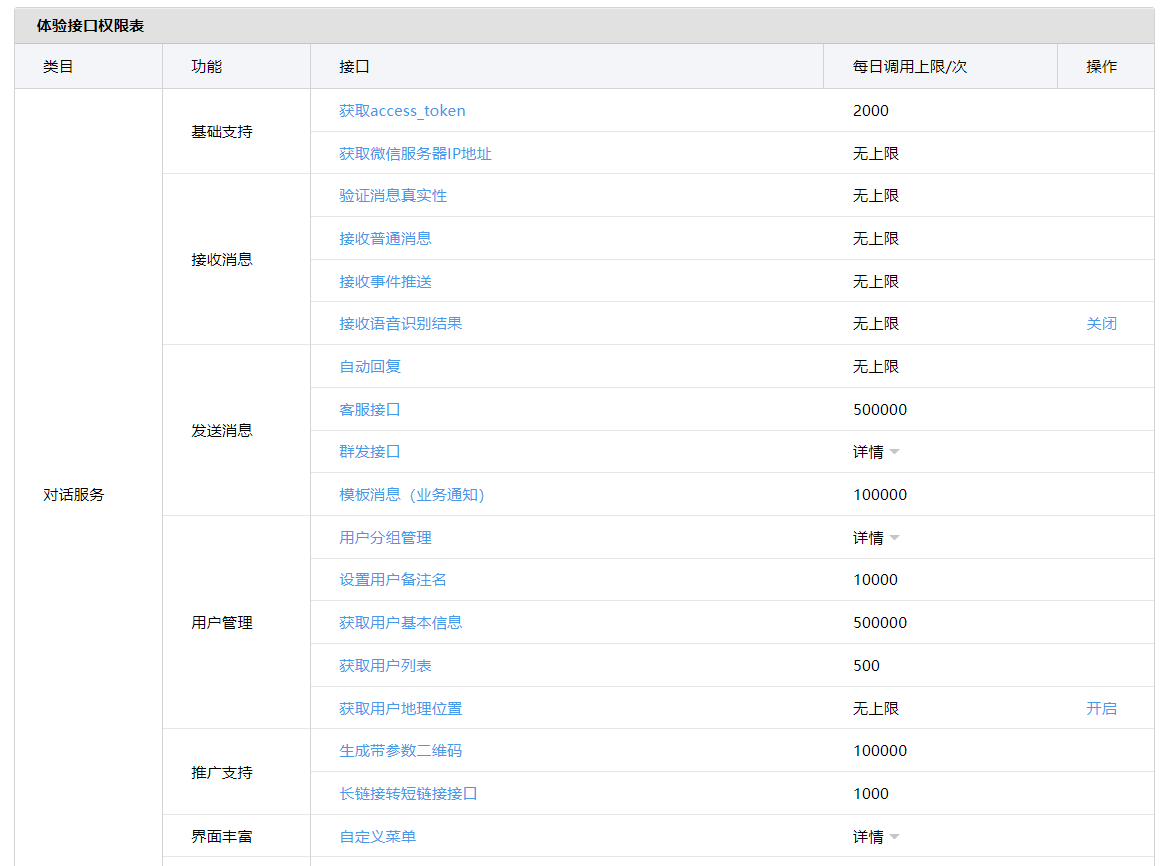1166x866 pixels.
Task: Open the 自动回复 link
Action: click(370, 366)
